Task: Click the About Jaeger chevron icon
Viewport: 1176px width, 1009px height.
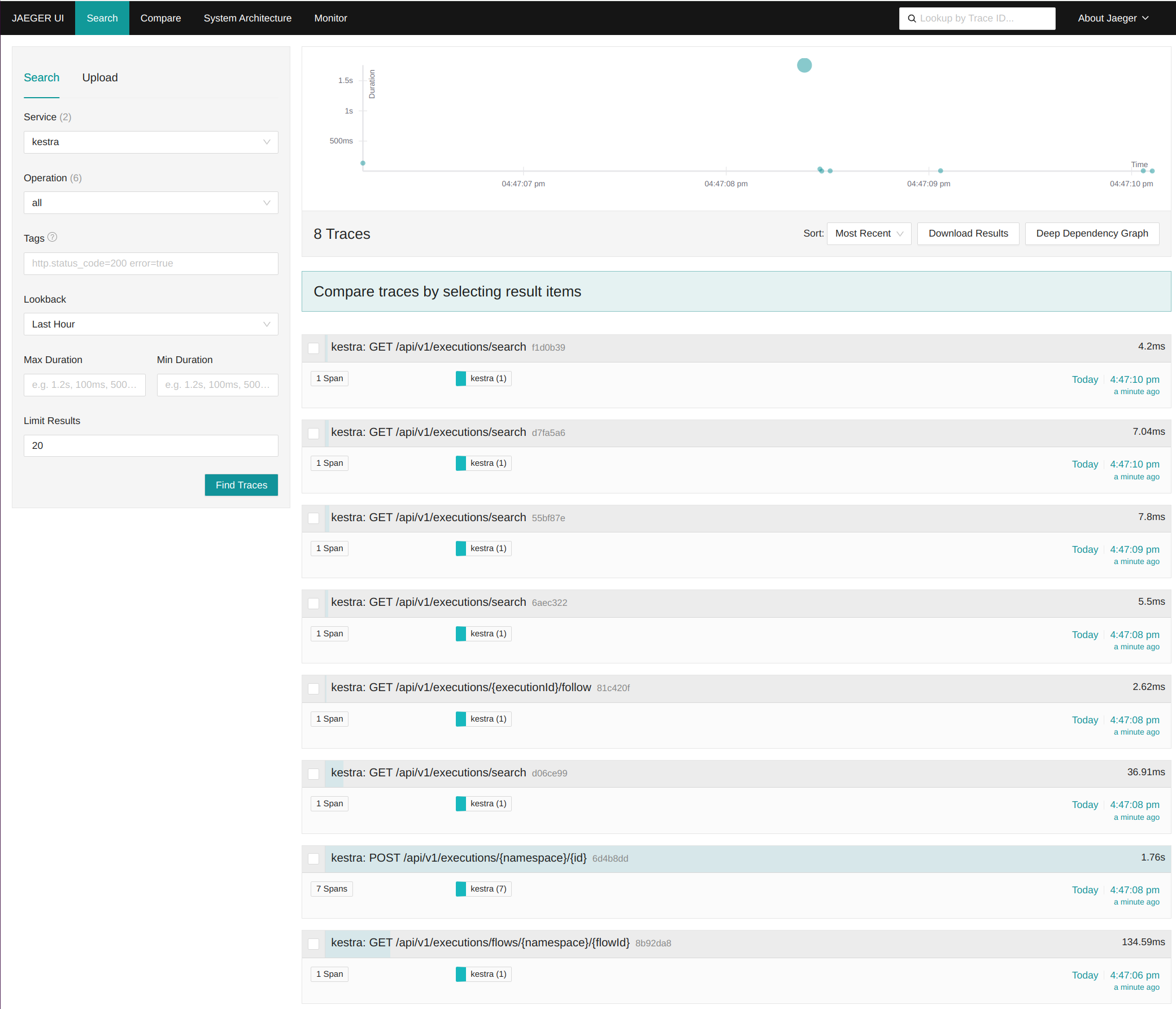Action: point(1145,18)
